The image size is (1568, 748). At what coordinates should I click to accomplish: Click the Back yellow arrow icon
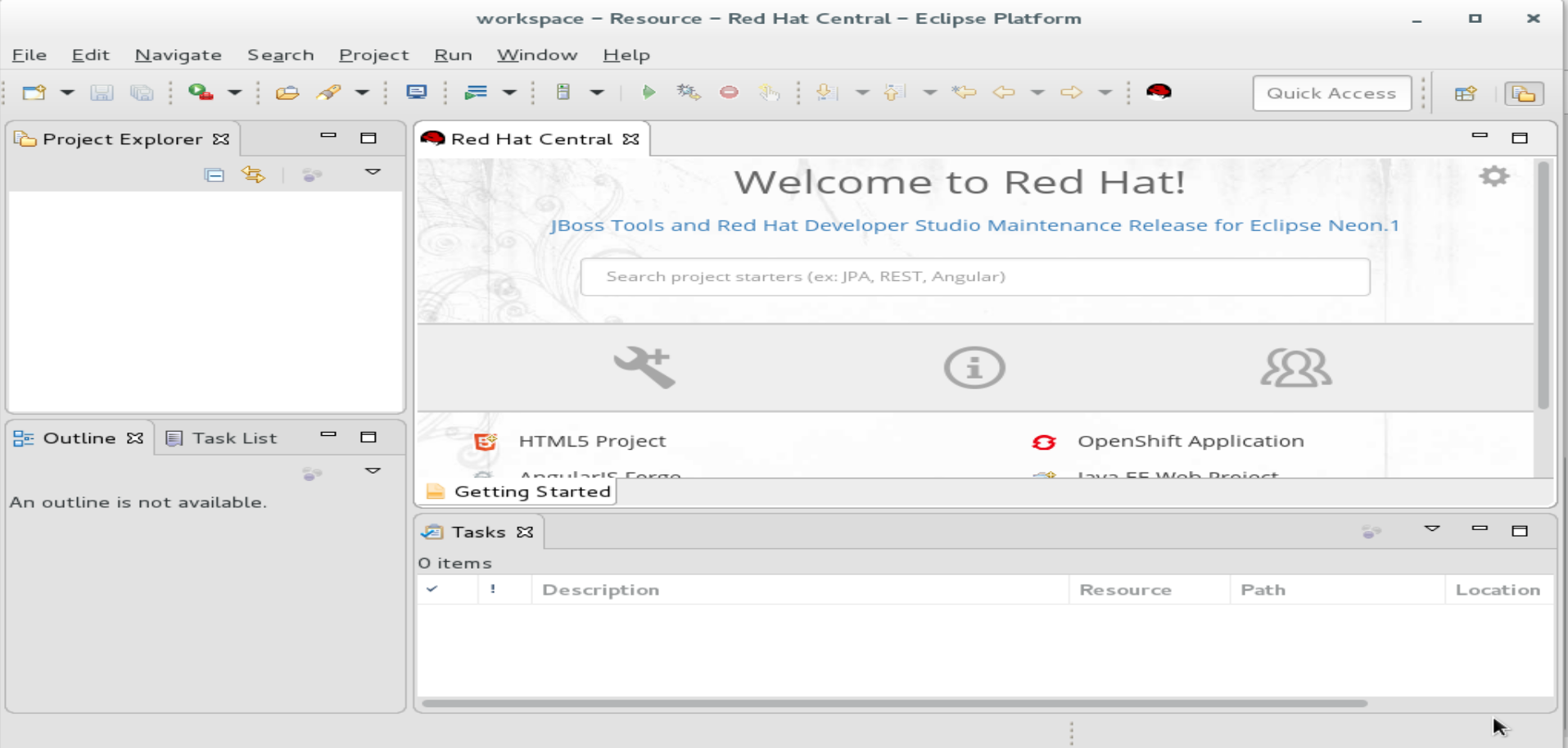(x=1003, y=93)
